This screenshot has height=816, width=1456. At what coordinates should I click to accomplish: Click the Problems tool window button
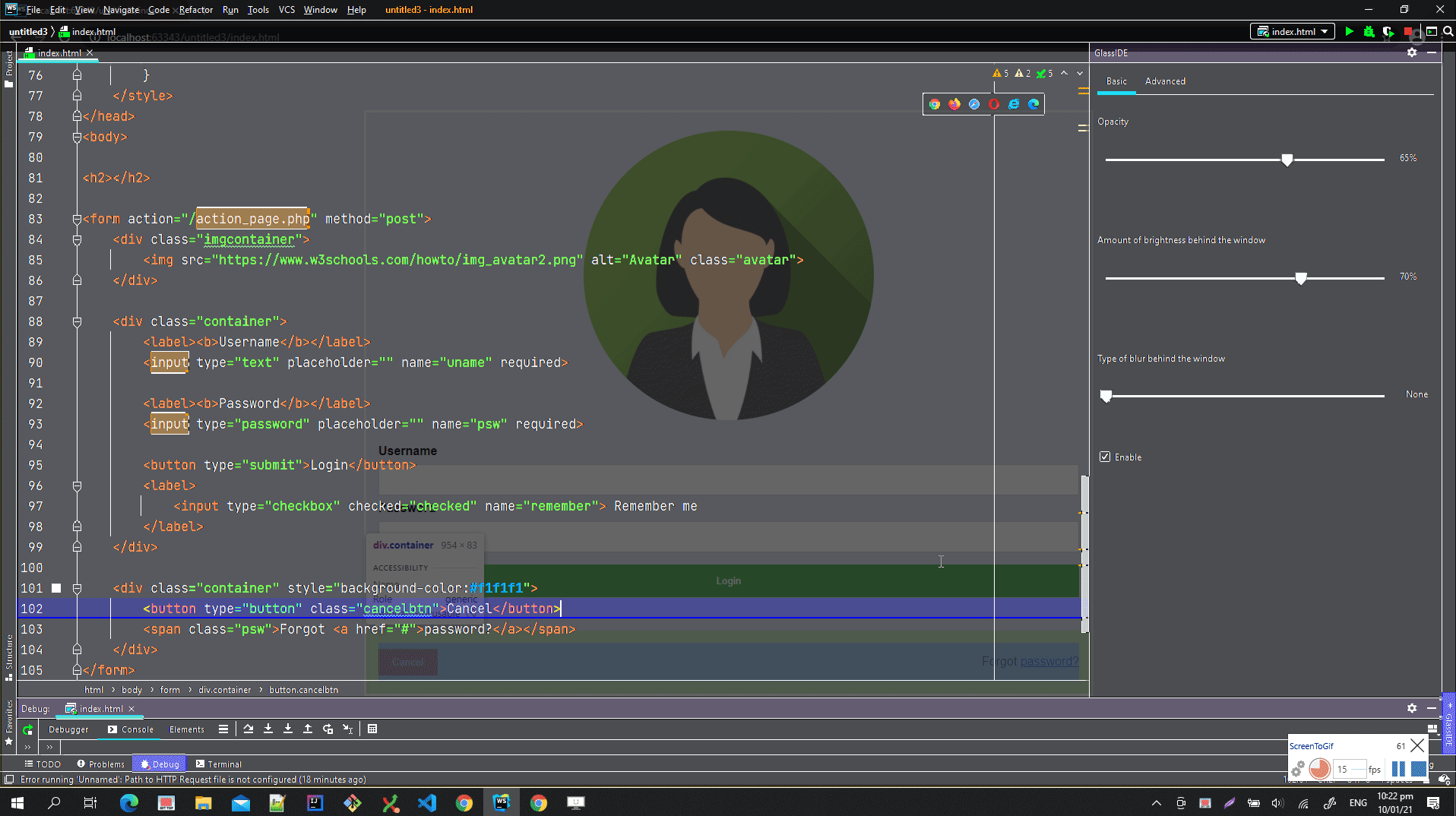[101, 764]
